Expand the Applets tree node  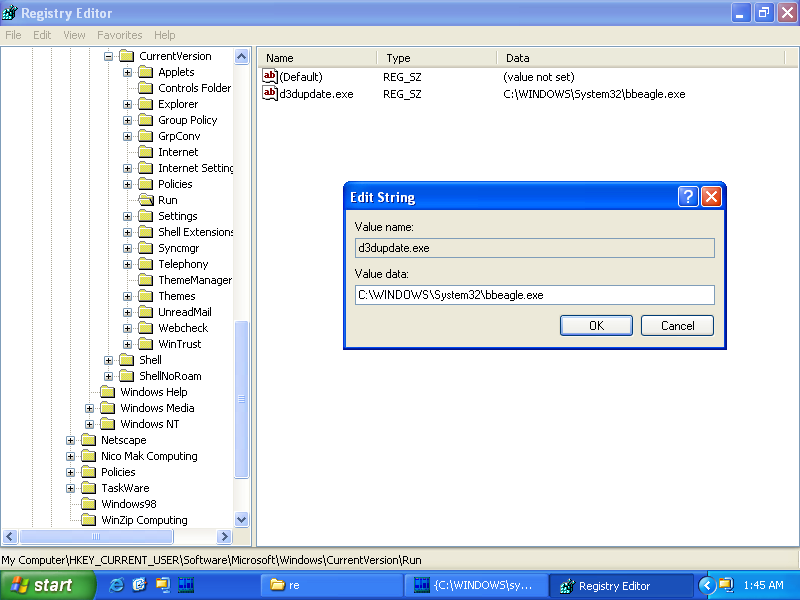coord(128,72)
